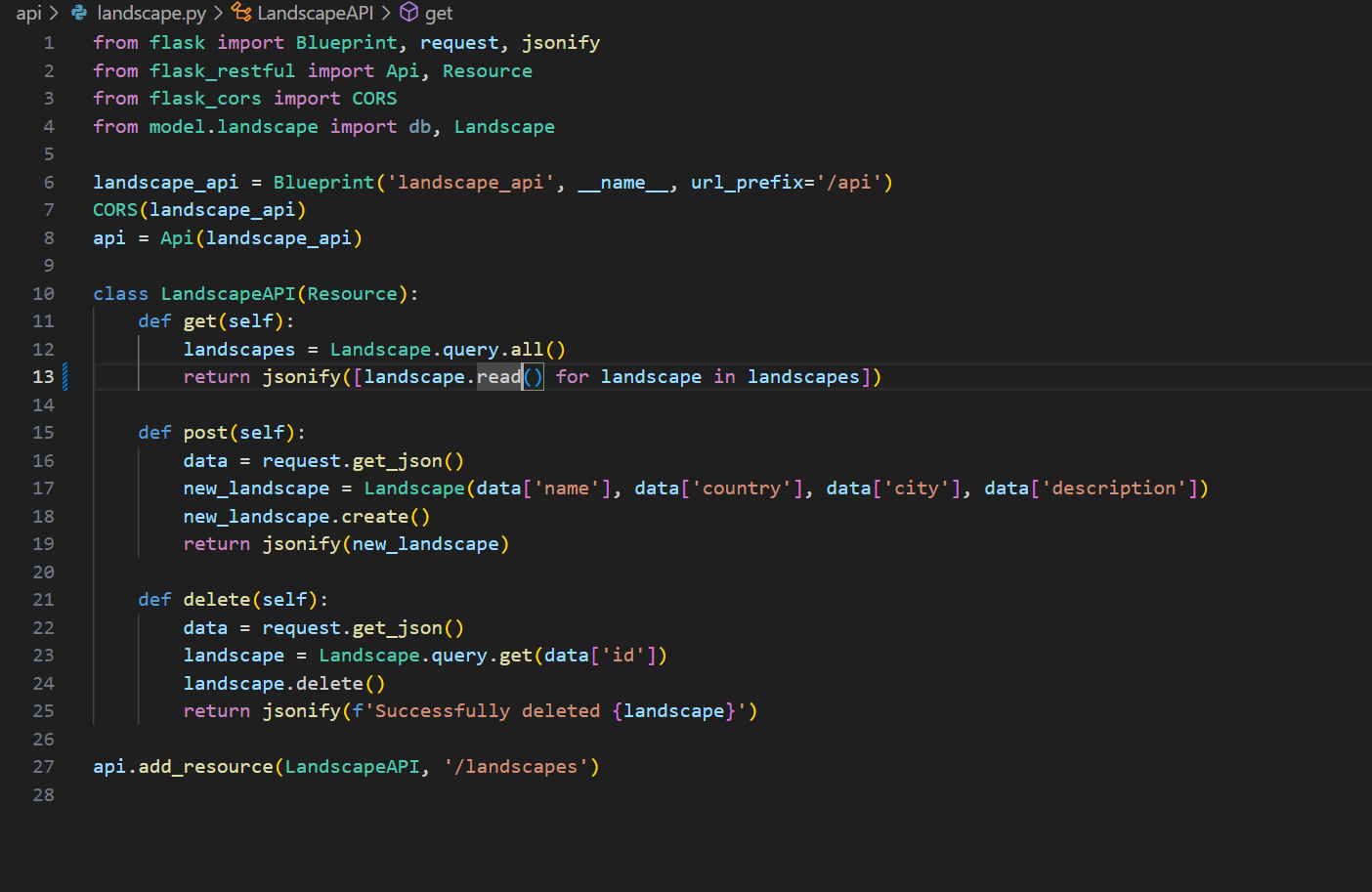
Task: Click 'jsonify(new_landscape)' on line 19
Action: 386,544
